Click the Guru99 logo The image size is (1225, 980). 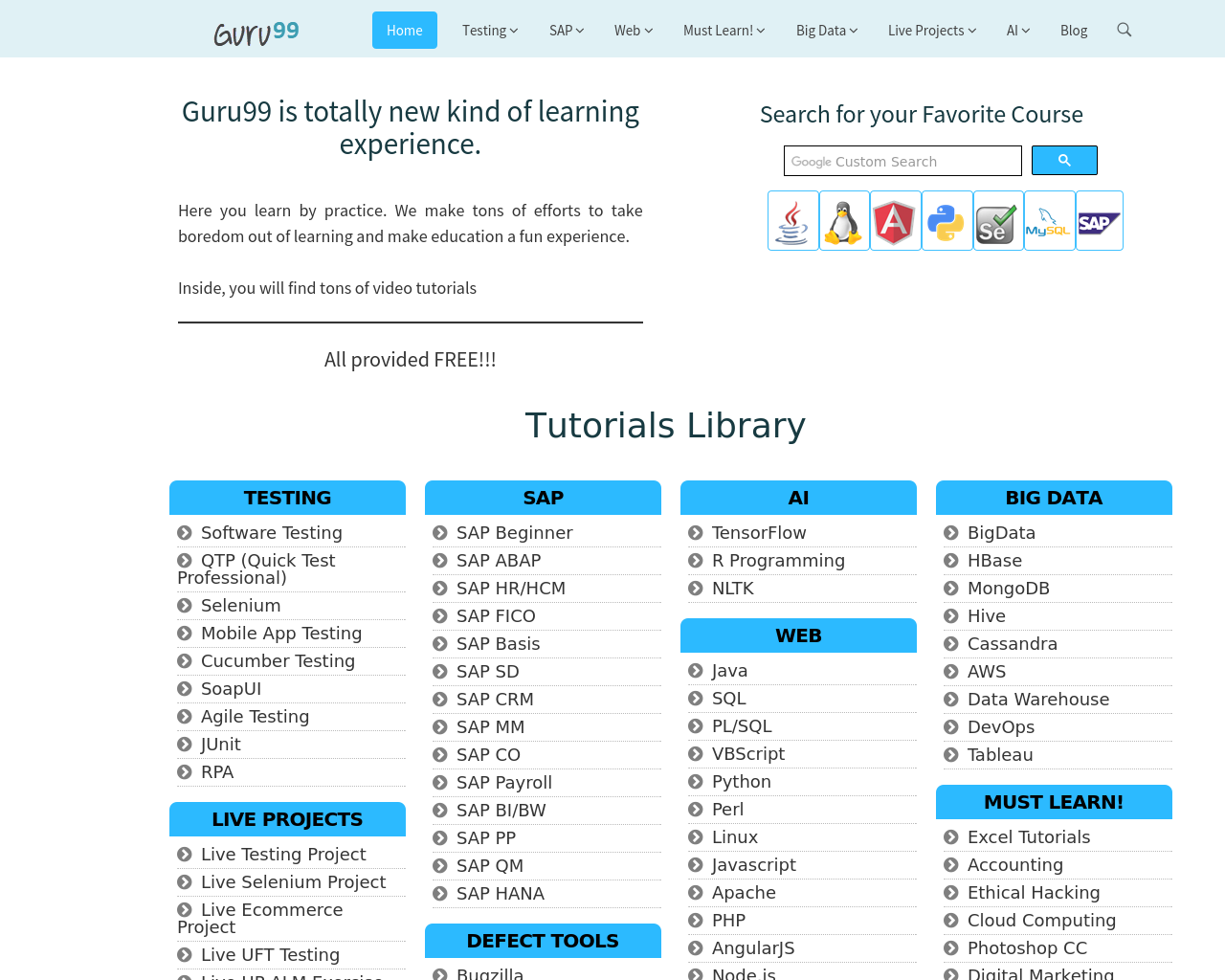point(256,32)
